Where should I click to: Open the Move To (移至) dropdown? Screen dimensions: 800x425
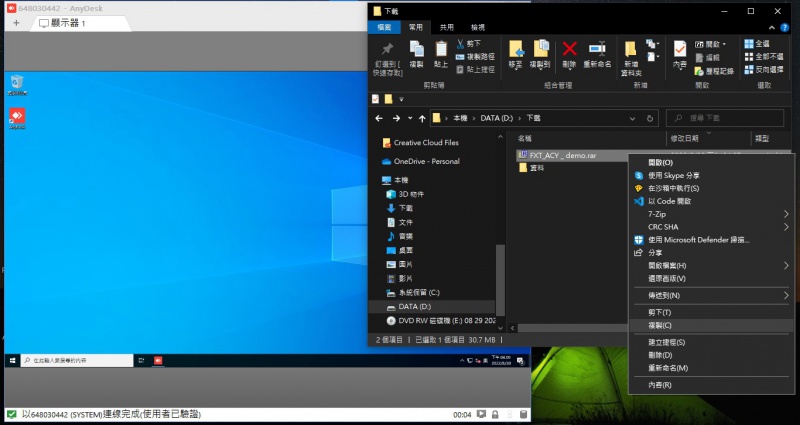(516, 54)
